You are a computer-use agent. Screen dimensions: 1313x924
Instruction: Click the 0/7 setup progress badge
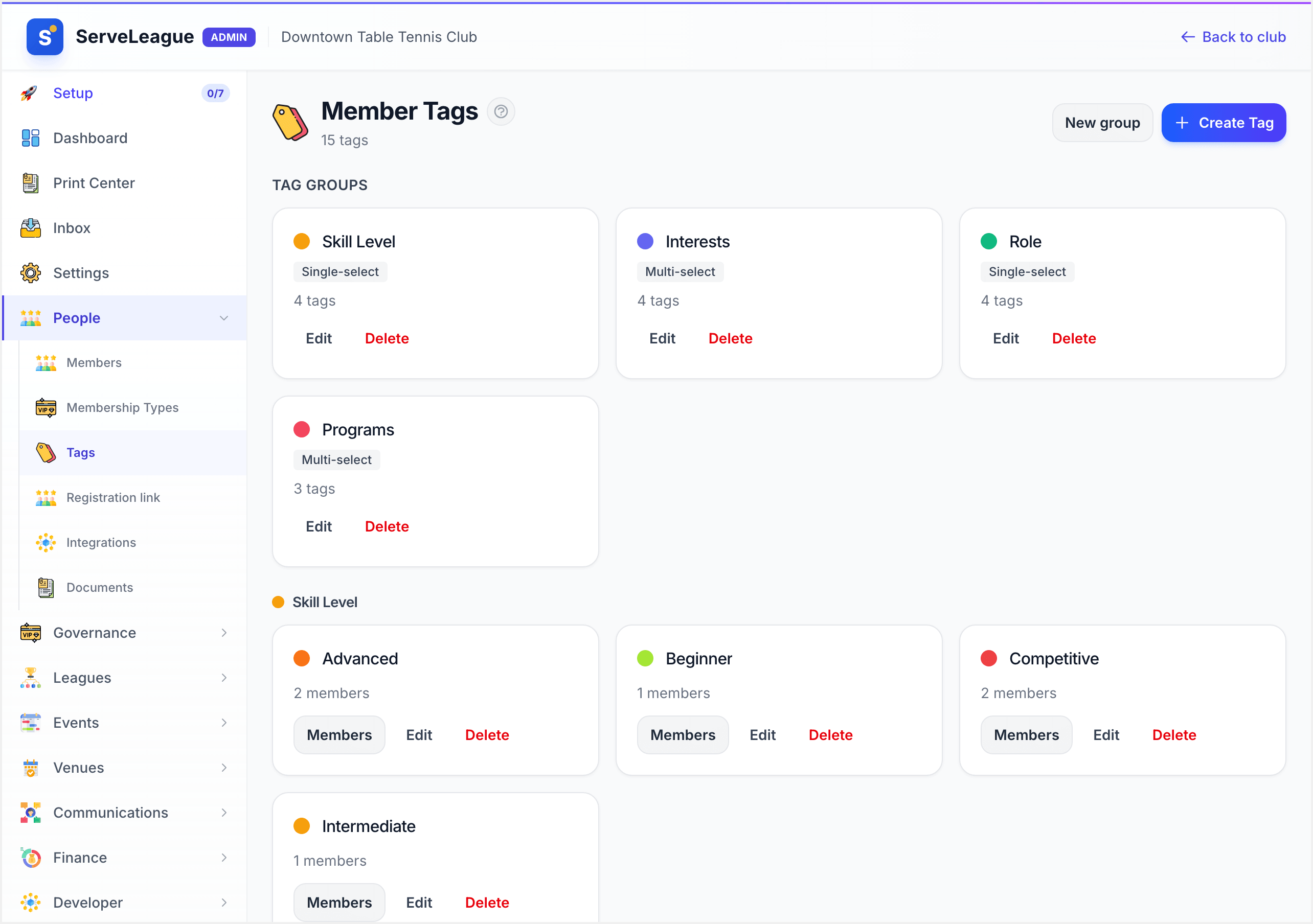click(215, 93)
